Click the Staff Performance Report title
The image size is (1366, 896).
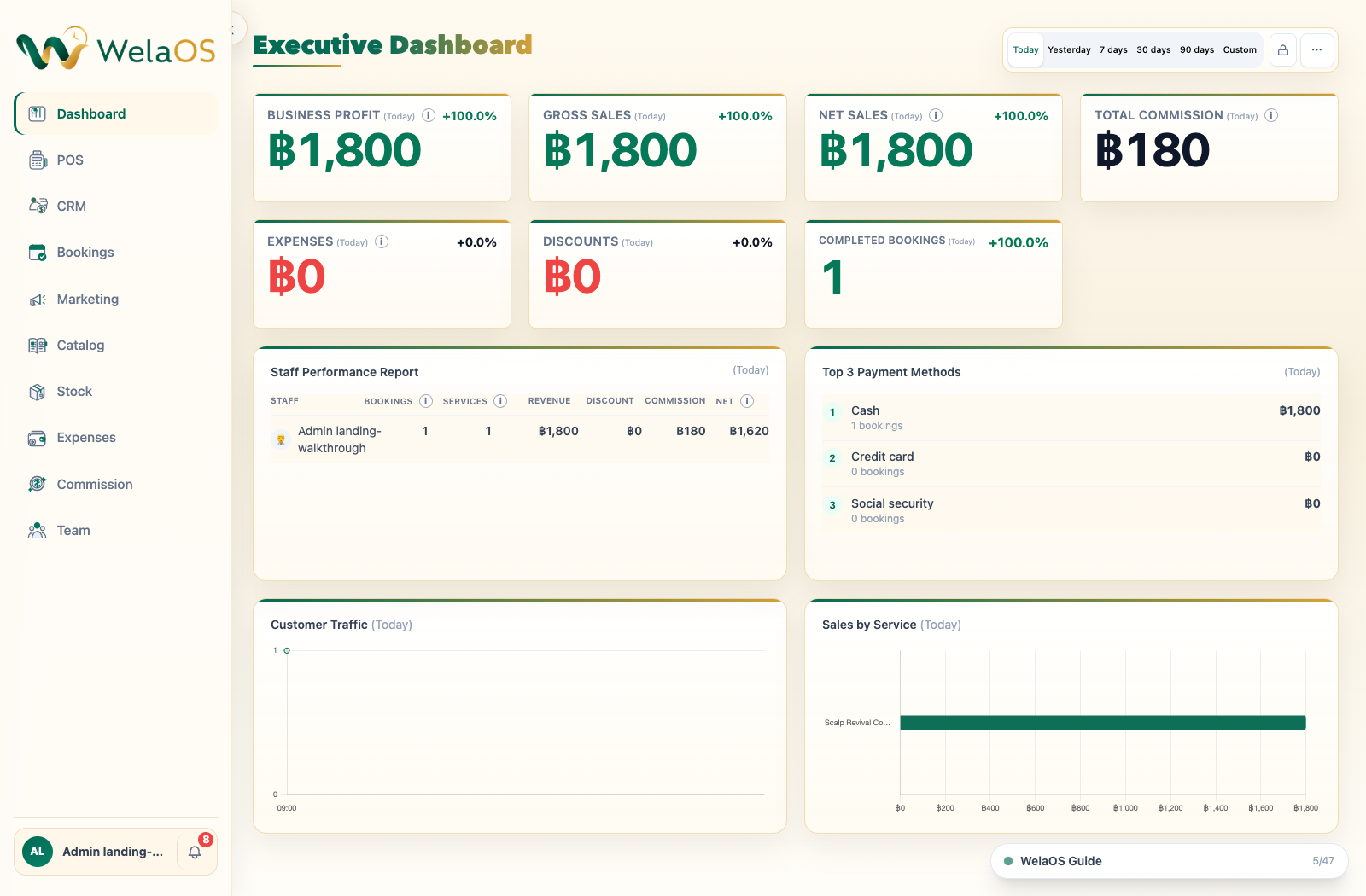pyautogui.click(x=344, y=372)
